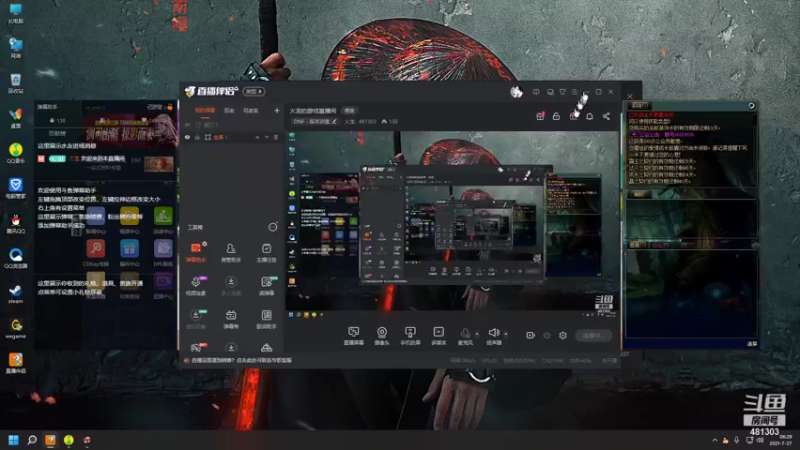
Task: Open 腾讯QQ desktop shortcut
Action: click(x=15, y=223)
